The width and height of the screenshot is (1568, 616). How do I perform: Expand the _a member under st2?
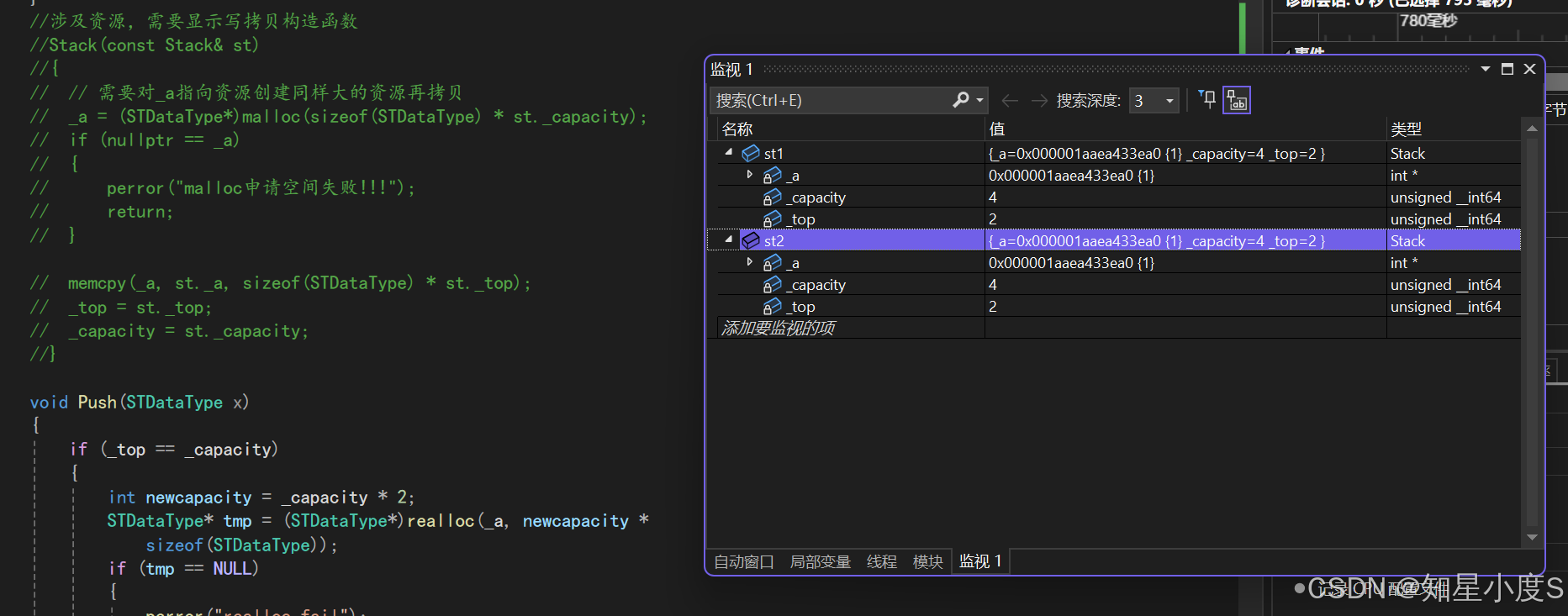[x=750, y=261]
